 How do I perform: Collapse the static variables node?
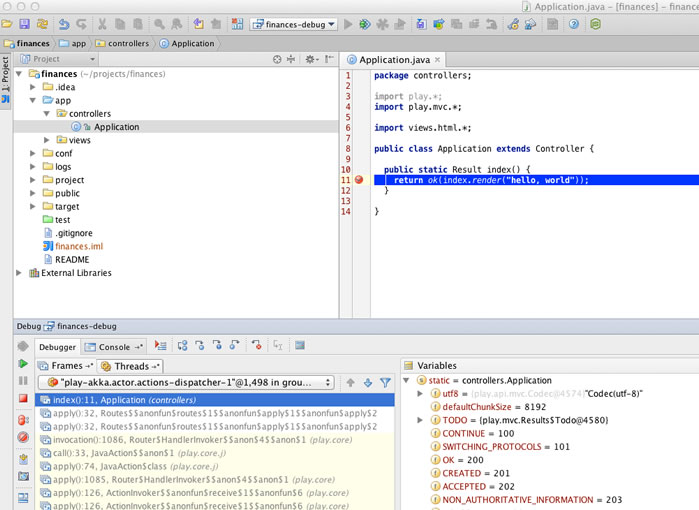(x=407, y=381)
